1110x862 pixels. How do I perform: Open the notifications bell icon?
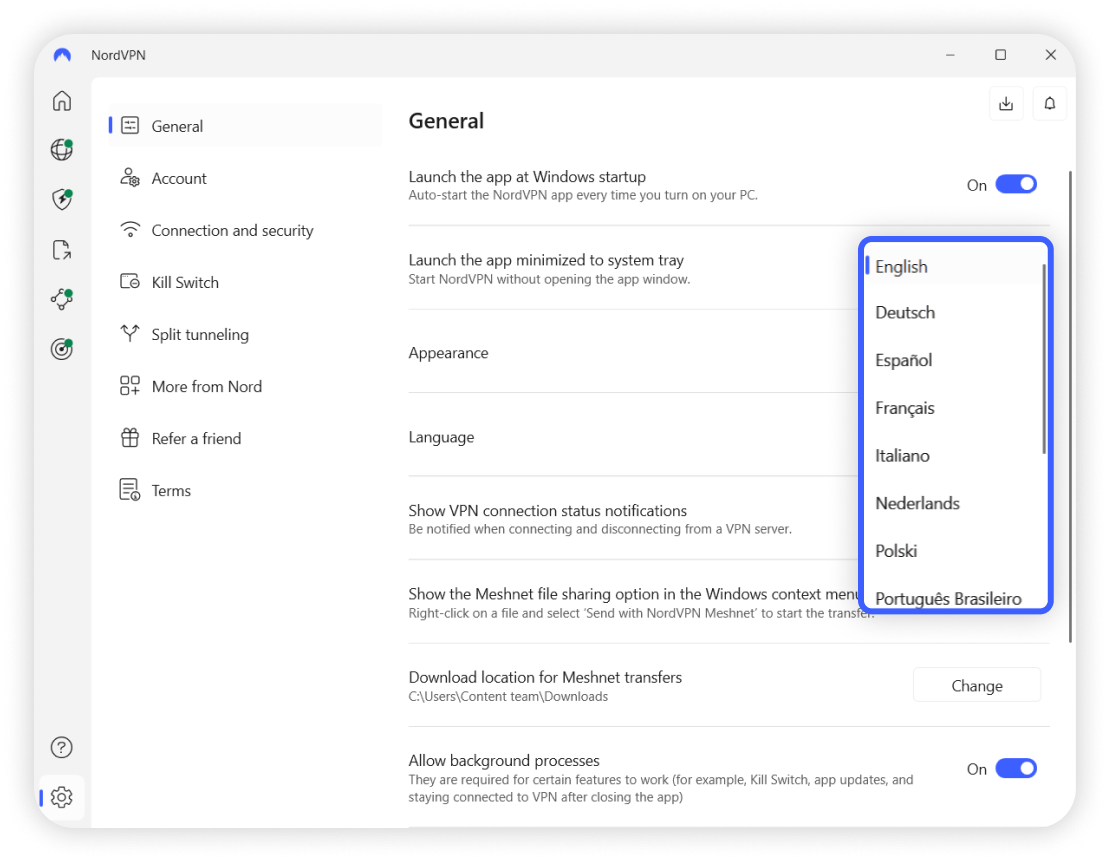click(1050, 104)
